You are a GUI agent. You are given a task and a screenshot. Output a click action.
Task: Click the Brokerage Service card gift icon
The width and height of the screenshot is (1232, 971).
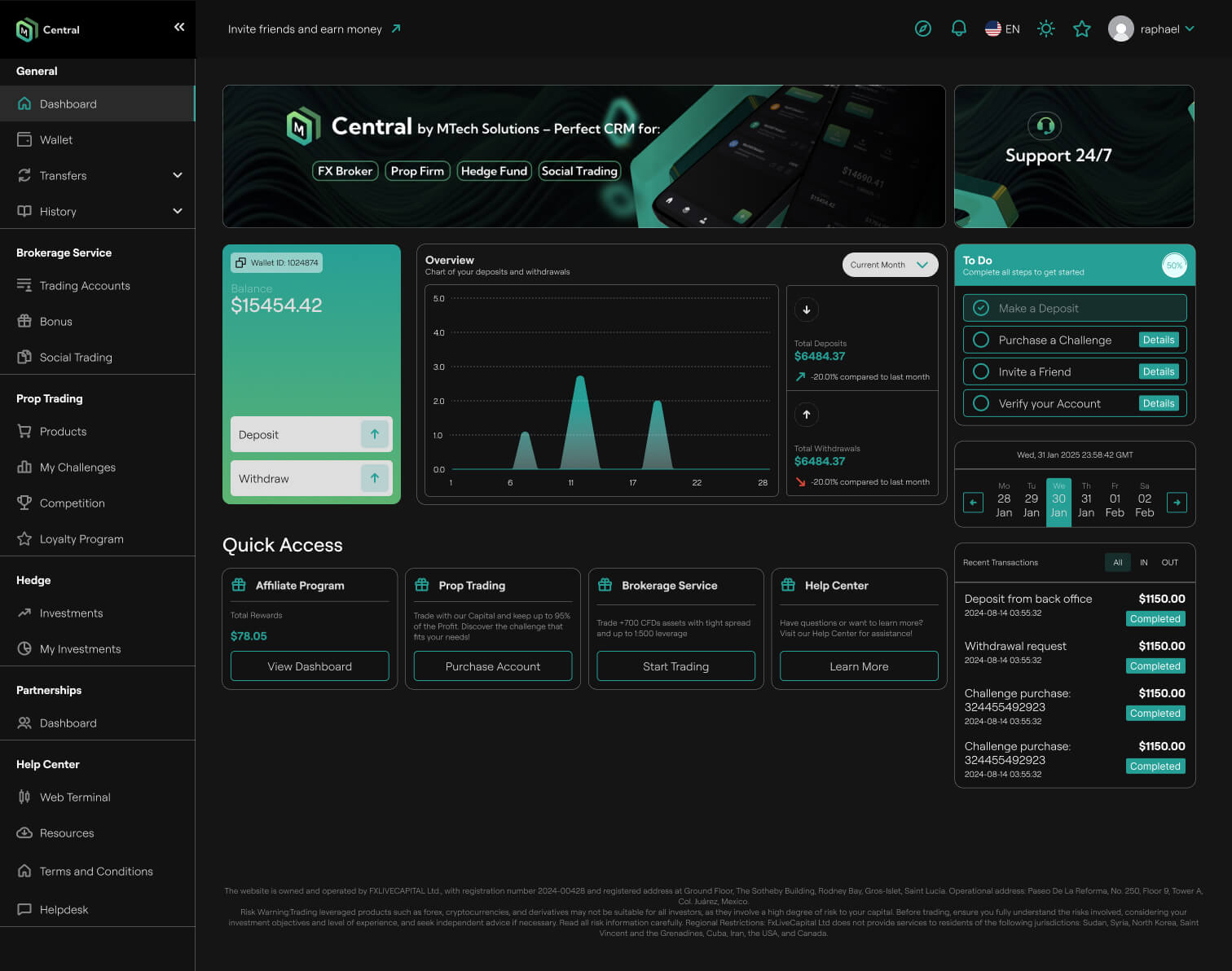pos(605,585)
